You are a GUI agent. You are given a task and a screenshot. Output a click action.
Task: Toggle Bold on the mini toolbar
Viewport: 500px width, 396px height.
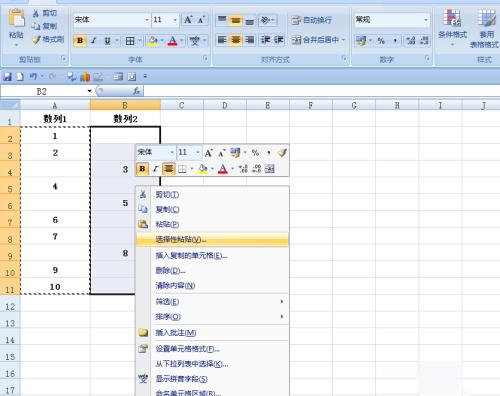point(142,169)
